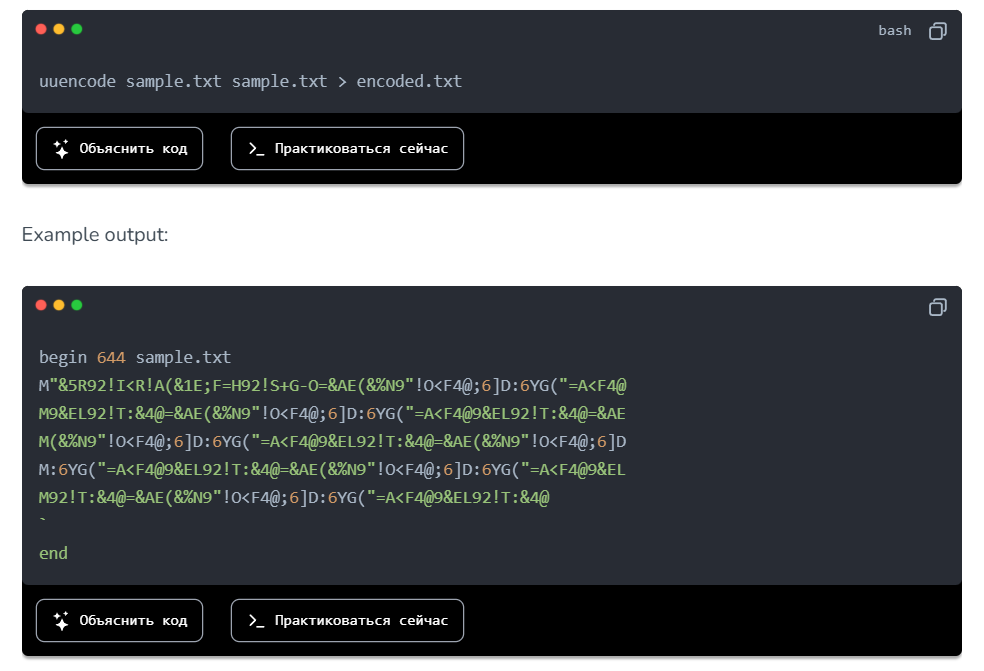The image size is (984, 671).
Task: Click the uuencode command text line
Action: coord(250,81)
